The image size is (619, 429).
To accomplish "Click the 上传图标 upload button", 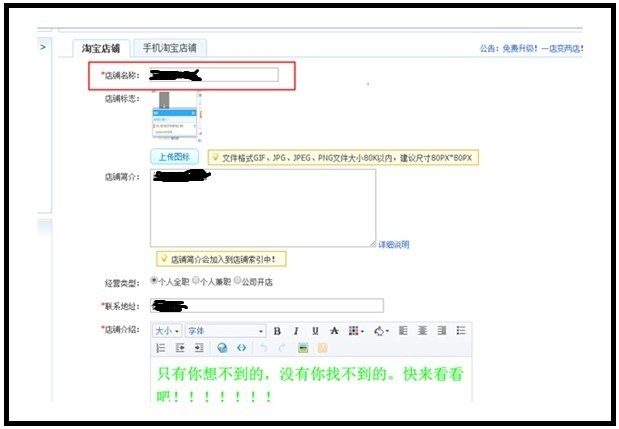I will tap(174, 157).
